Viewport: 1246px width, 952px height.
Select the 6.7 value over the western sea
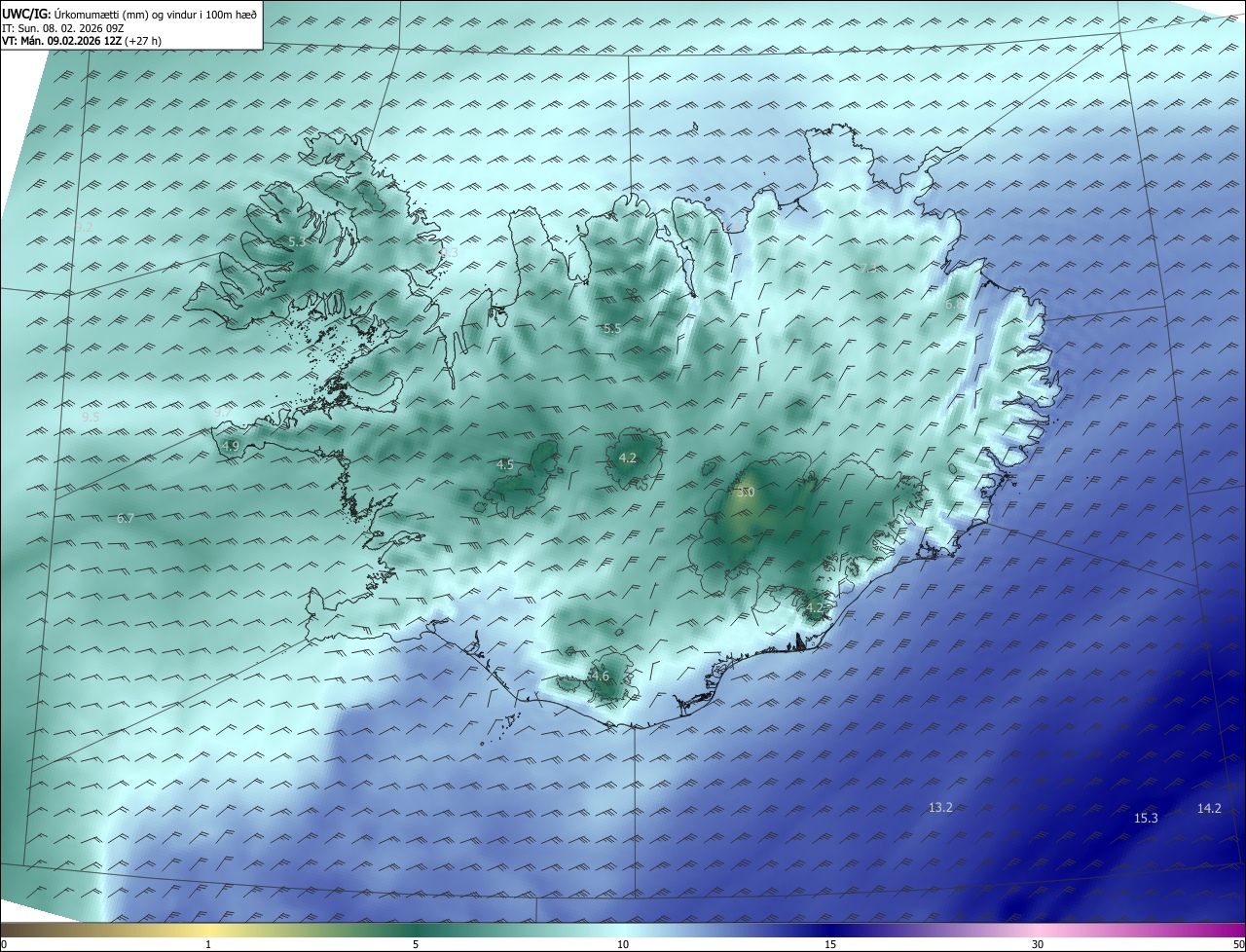pos(125,519)
